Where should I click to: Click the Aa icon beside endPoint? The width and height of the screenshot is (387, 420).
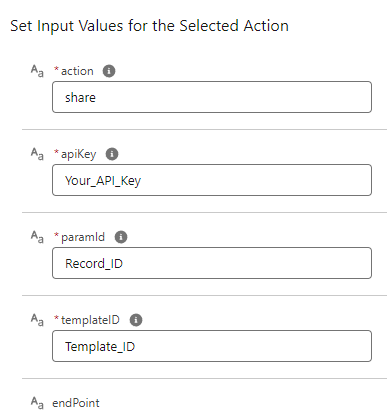37,403
